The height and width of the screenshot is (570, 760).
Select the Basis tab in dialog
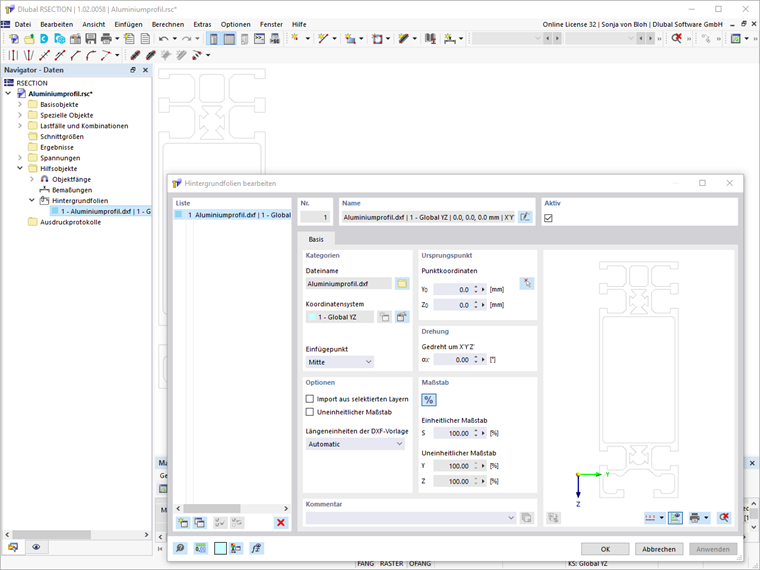[316, 239]
